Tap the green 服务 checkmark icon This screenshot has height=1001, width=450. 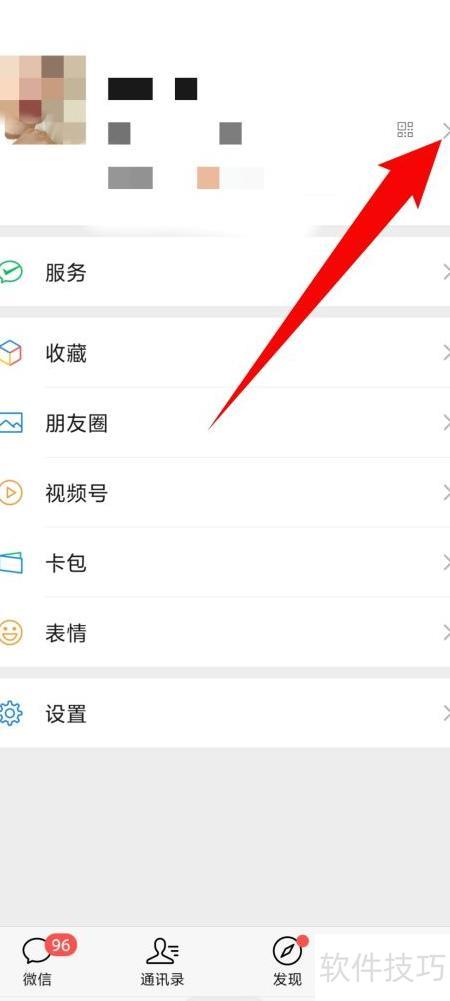click(11, 273)
